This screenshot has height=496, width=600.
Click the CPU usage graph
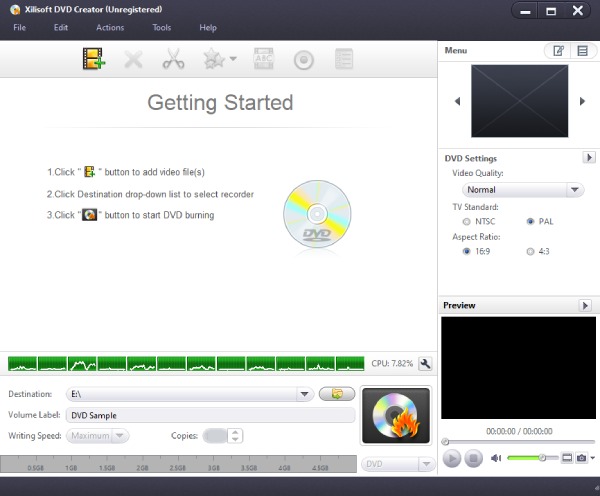click(x=186, y=363)
